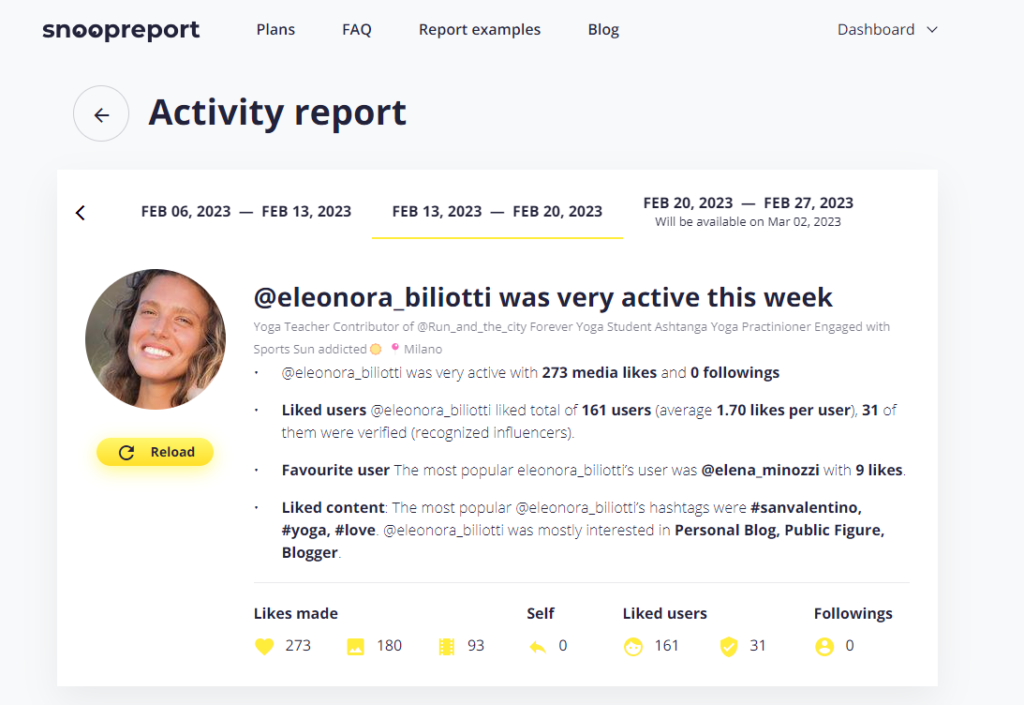Viewport: 1024px width, 705px height.
Task: Click the yellow Reload button
Action: pyautogui.click(x=155, y=452)
